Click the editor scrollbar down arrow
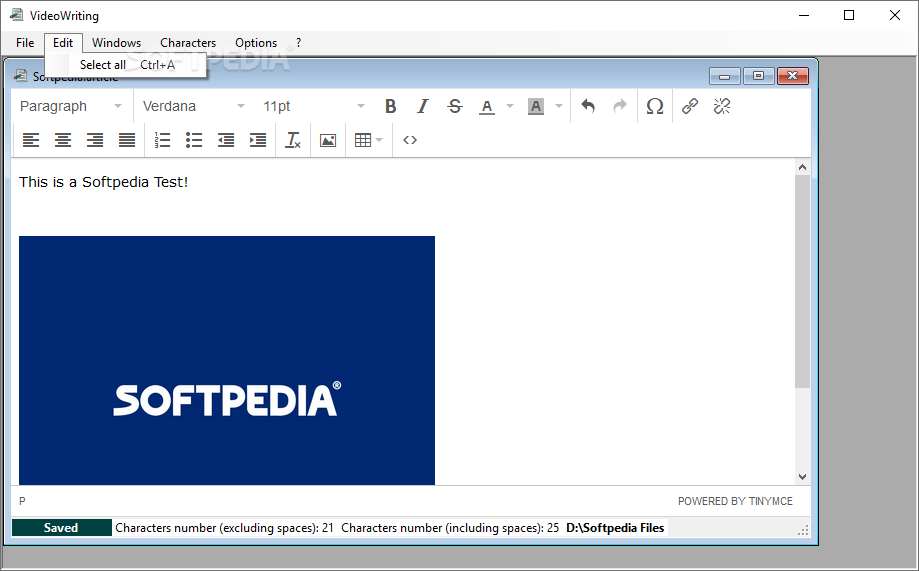Viewport: 919px width, 571px height. pyautogui.click(x=802, y=477)
